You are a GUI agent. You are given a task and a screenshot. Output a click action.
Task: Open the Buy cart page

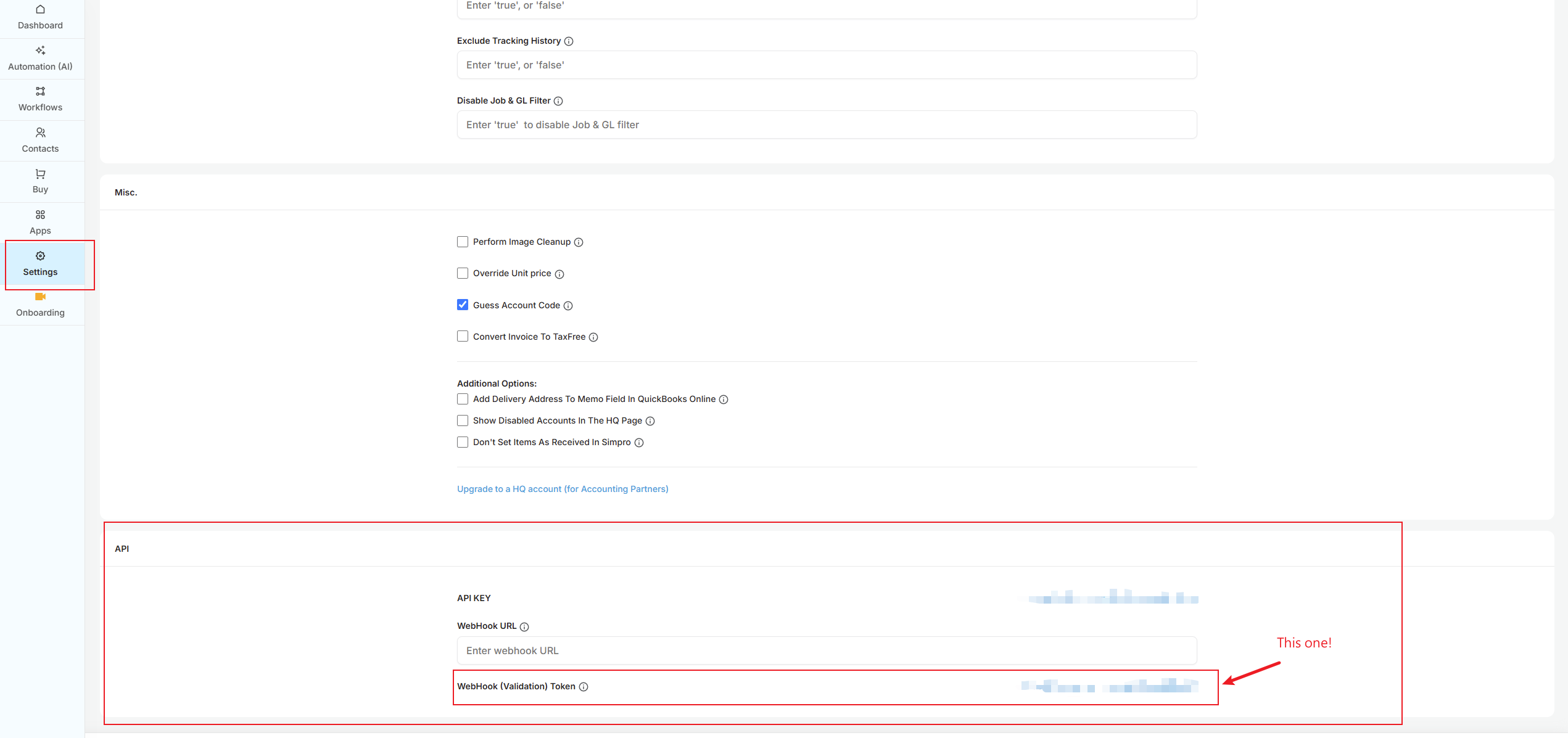pyautogui.click(x=40, y=181)
